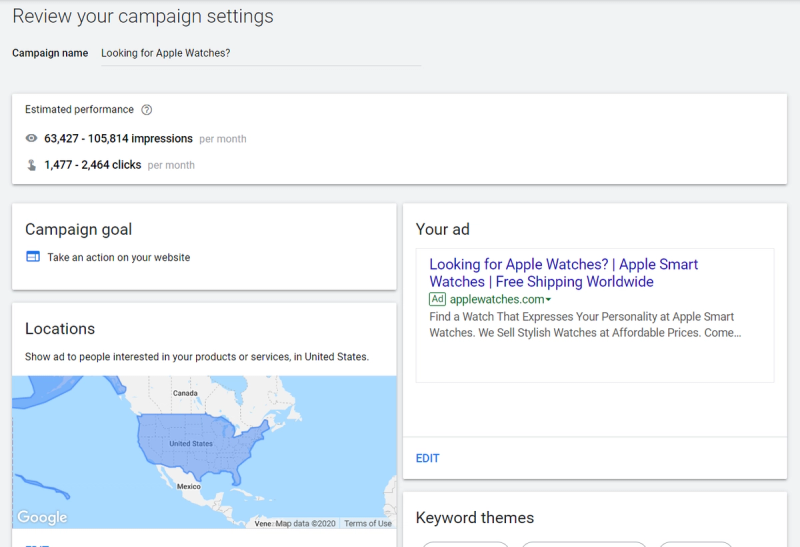Screen dimensions: 800x547
Task: Click the ad description text
Action: [585, 325]
